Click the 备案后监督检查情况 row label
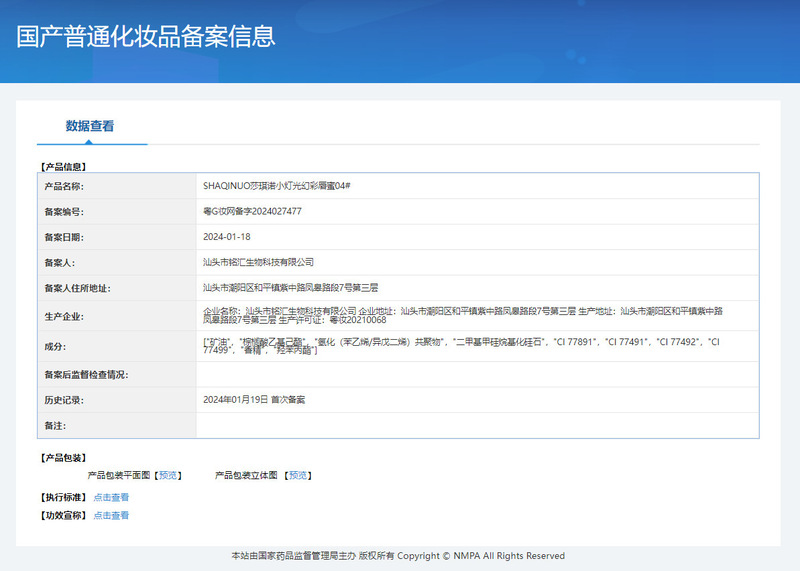Image resolution: width=800 pixels, height=571 pixels. click(86, 375)
